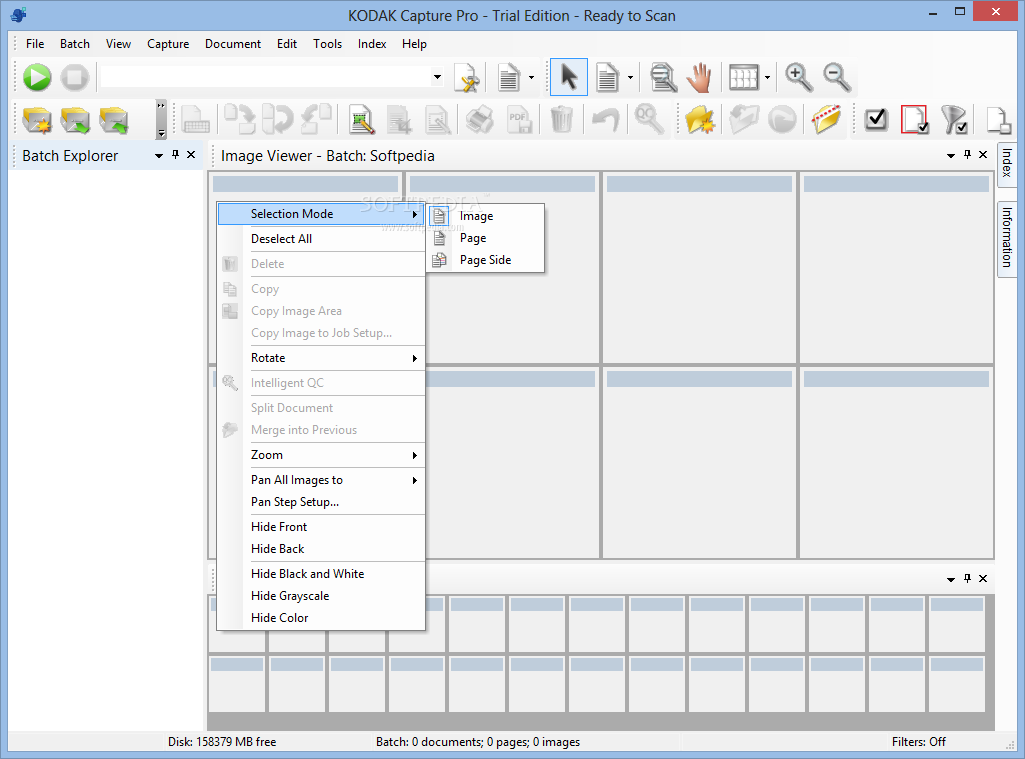Click the new folder star icon
The width and height of the screenshot is (1025, 759).
699,120
